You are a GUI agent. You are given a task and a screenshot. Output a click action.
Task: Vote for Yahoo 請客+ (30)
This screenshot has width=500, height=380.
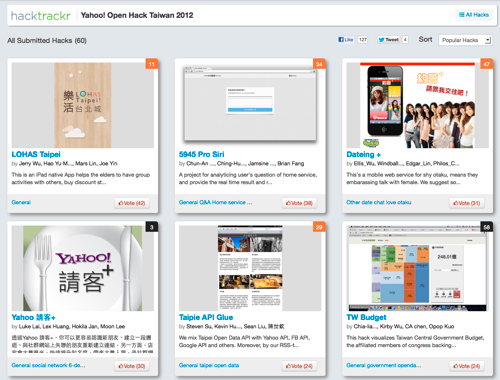point(132,366)
